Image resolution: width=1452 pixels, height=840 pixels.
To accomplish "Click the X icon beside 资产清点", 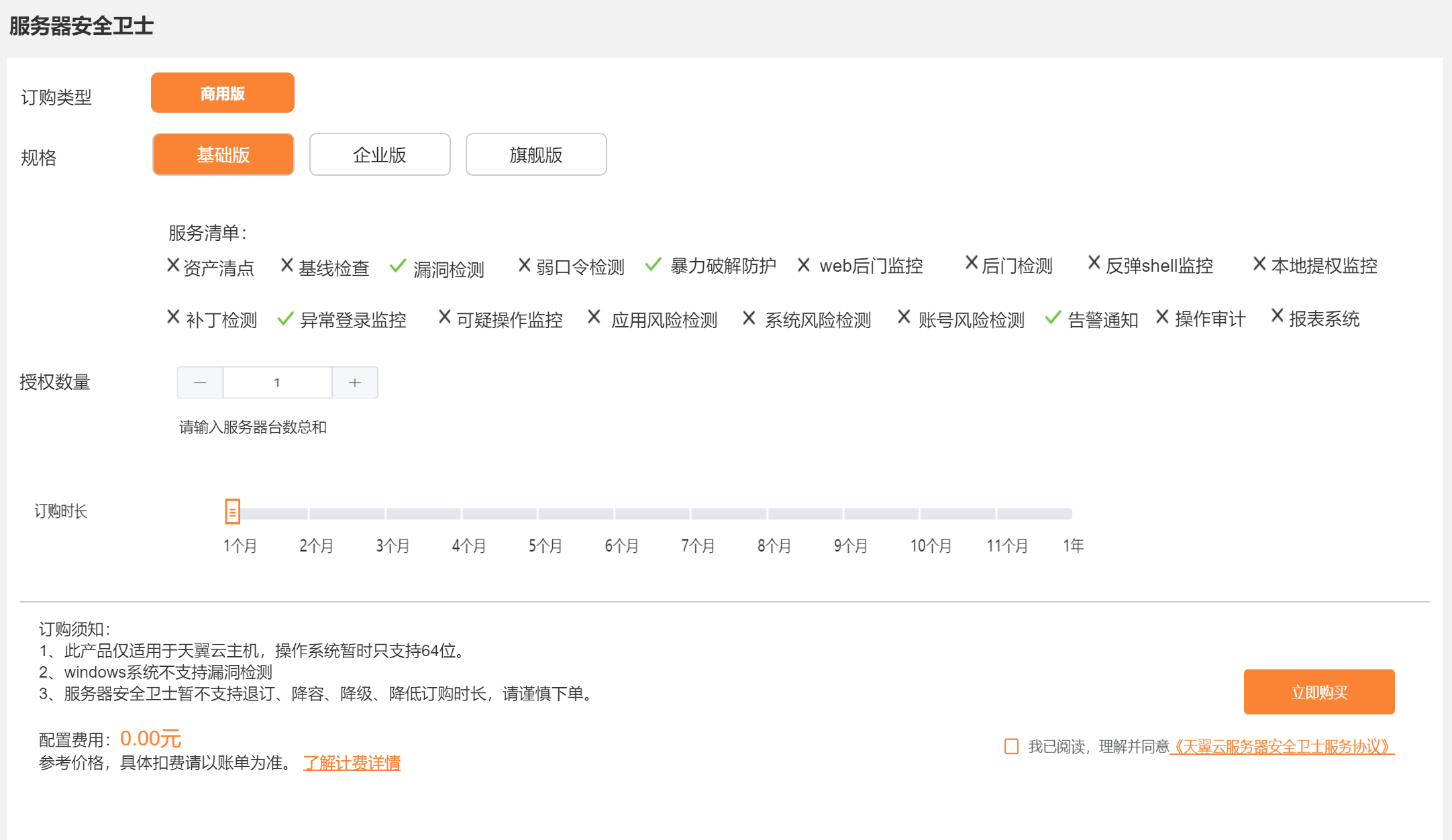I will [173, 265].
